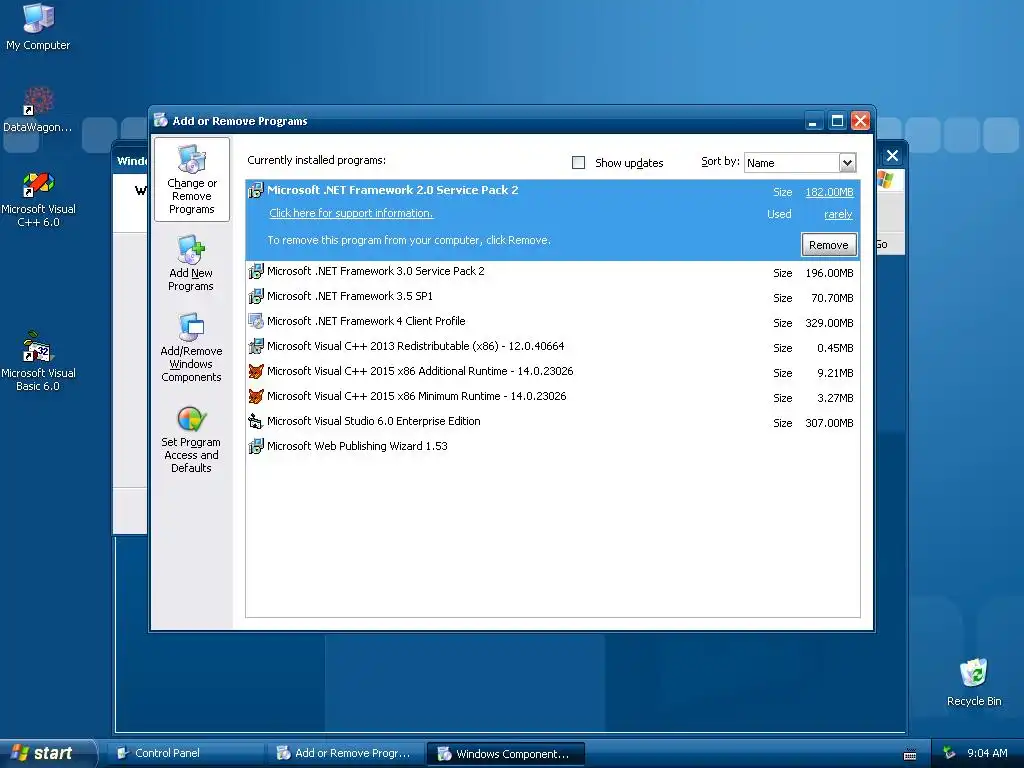Click the 307.00MB size value
This screenshot has width=1024, height=768.
click(x=829, y=423)
